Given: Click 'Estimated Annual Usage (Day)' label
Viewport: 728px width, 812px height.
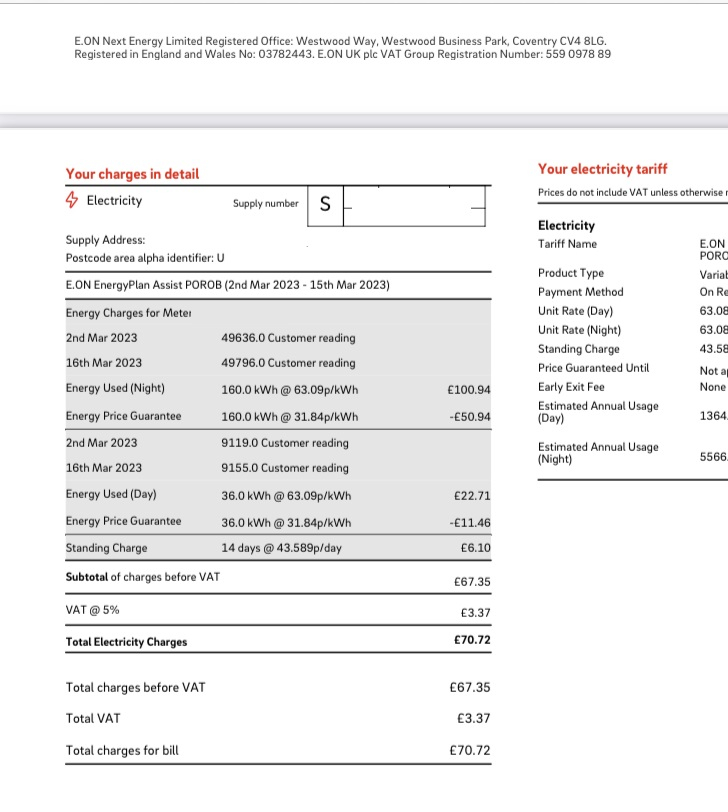Looking at the screenshot, I should 598,412.
